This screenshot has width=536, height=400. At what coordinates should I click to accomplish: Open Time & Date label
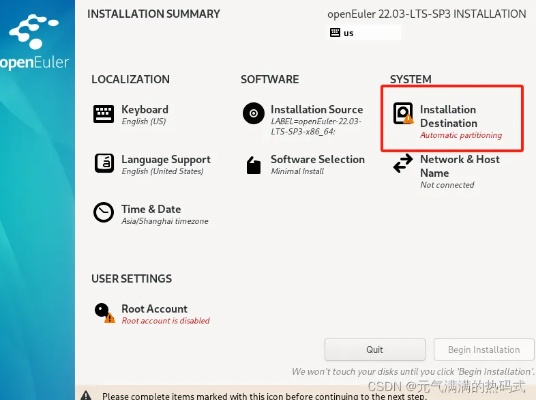pyautogui.click(x=151, y=209)
